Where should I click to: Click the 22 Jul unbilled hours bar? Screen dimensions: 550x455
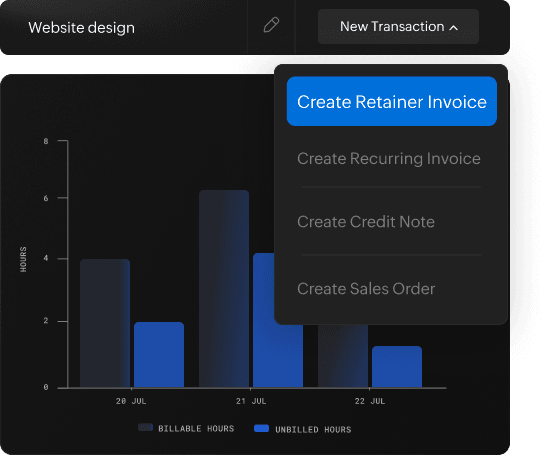(x=397, y=367)
